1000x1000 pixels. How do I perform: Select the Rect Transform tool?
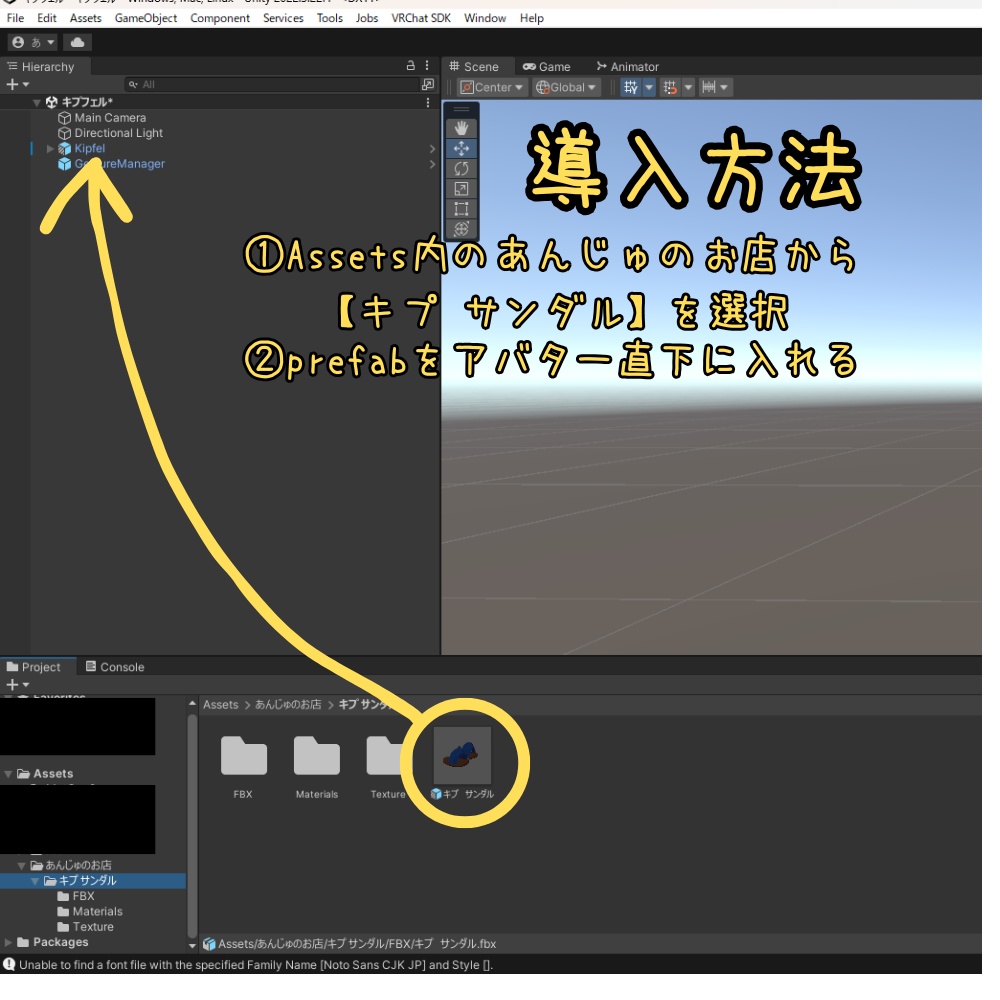click(x=462, y=207)
